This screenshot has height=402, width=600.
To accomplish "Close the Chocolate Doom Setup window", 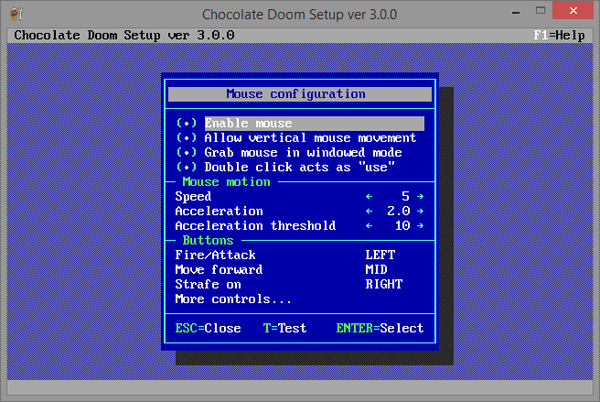I will click(x=573, y=10).
